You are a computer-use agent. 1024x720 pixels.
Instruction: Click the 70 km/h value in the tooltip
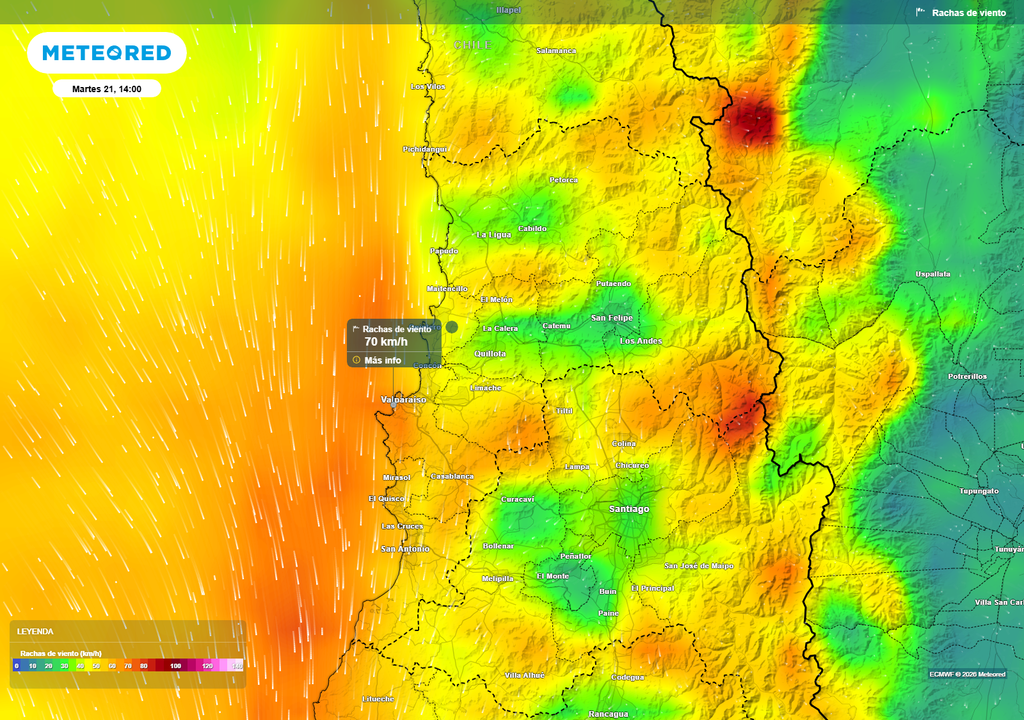click(386, 342)
